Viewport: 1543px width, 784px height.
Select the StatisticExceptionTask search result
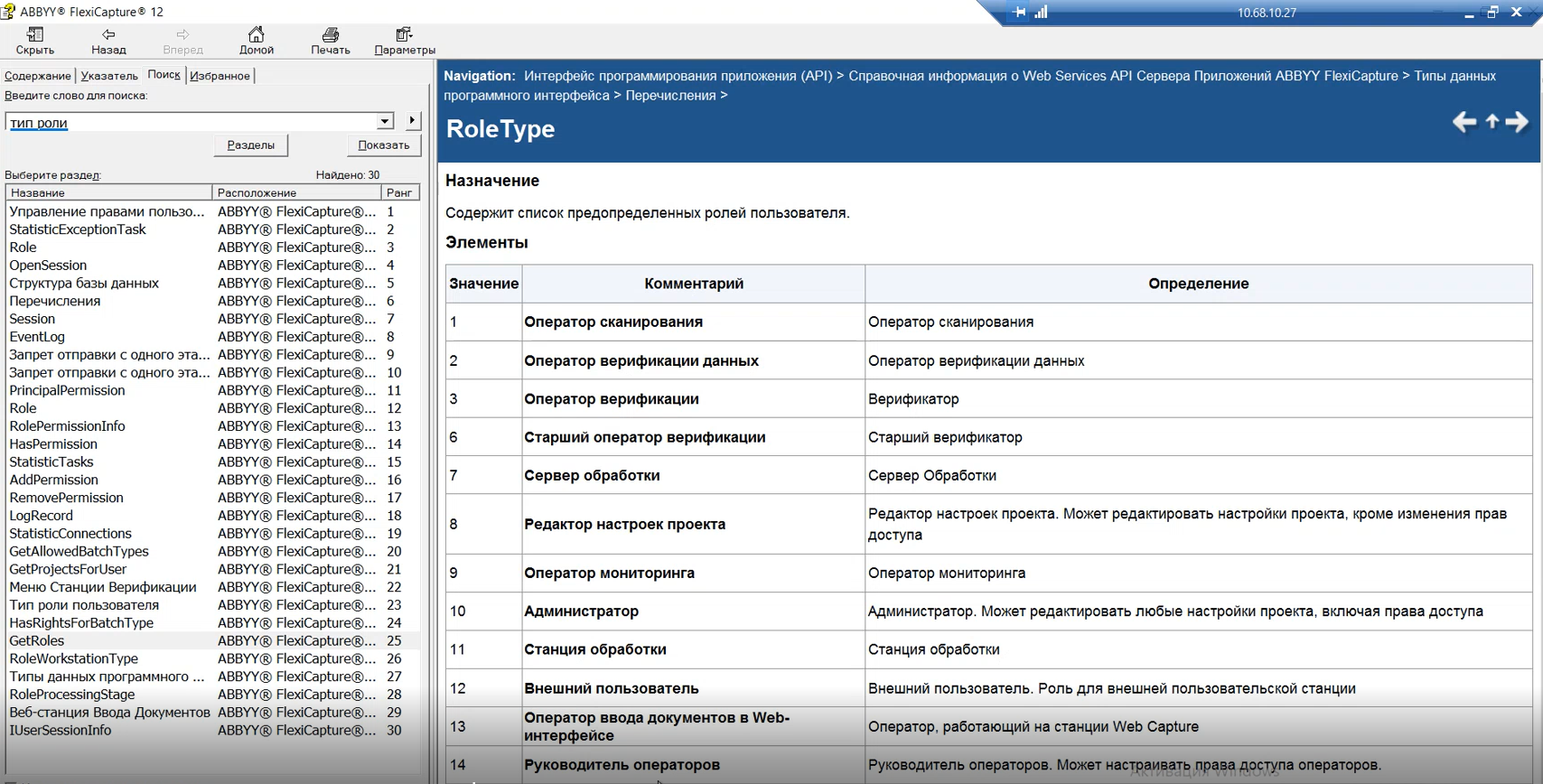pos(78,229)
